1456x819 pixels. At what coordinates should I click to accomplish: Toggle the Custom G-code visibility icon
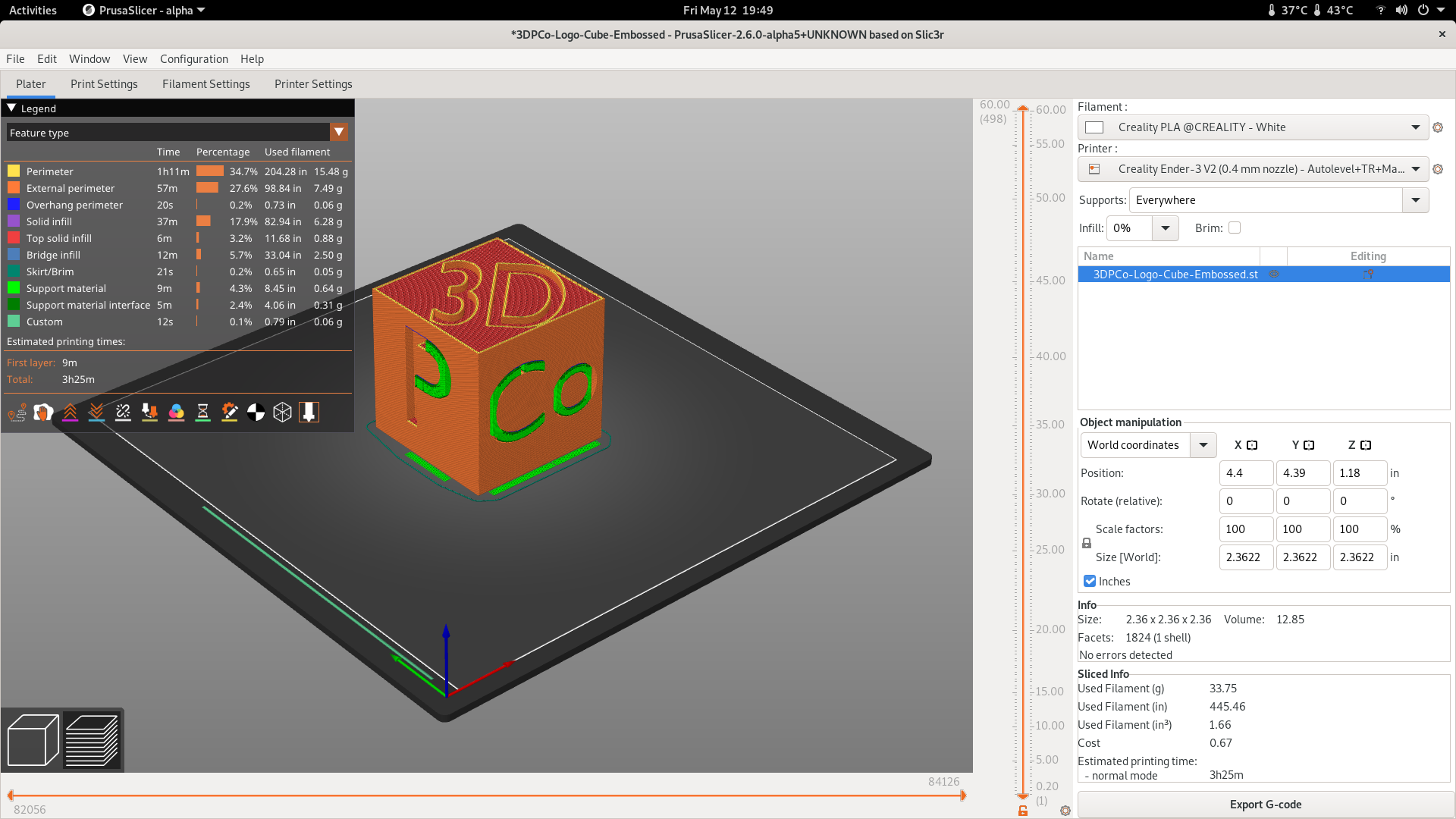click(229, 413)
